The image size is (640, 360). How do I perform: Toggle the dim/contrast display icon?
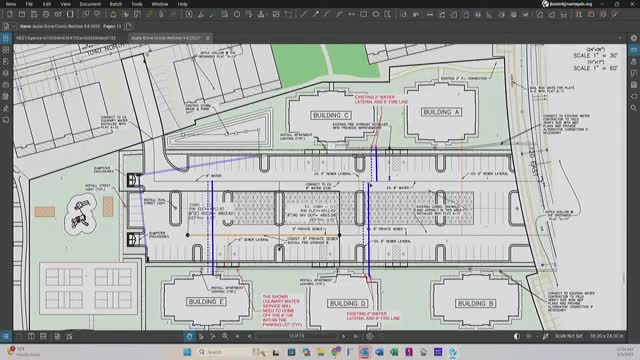[517, 336]
